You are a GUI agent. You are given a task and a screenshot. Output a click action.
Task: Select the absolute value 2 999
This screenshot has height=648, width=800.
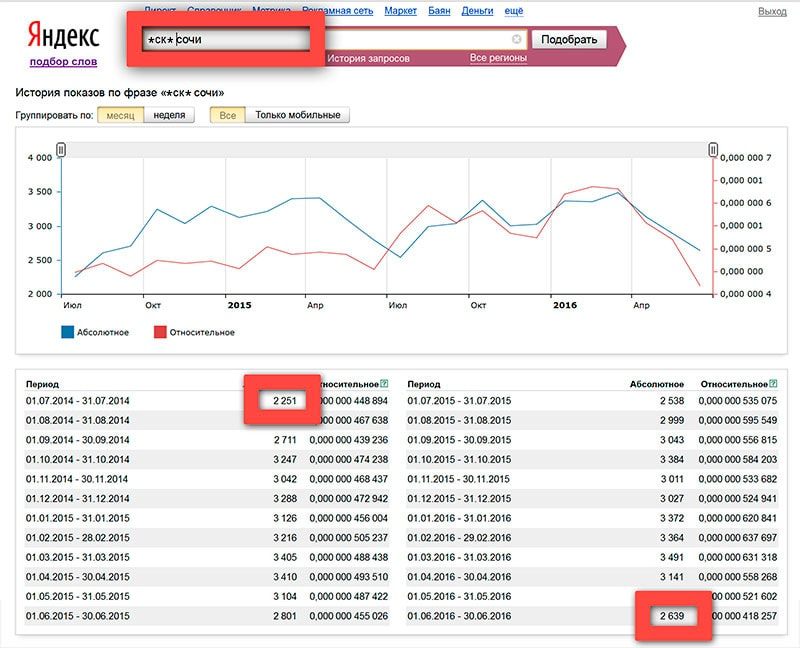pyautogui.click(x=672, y=420)
